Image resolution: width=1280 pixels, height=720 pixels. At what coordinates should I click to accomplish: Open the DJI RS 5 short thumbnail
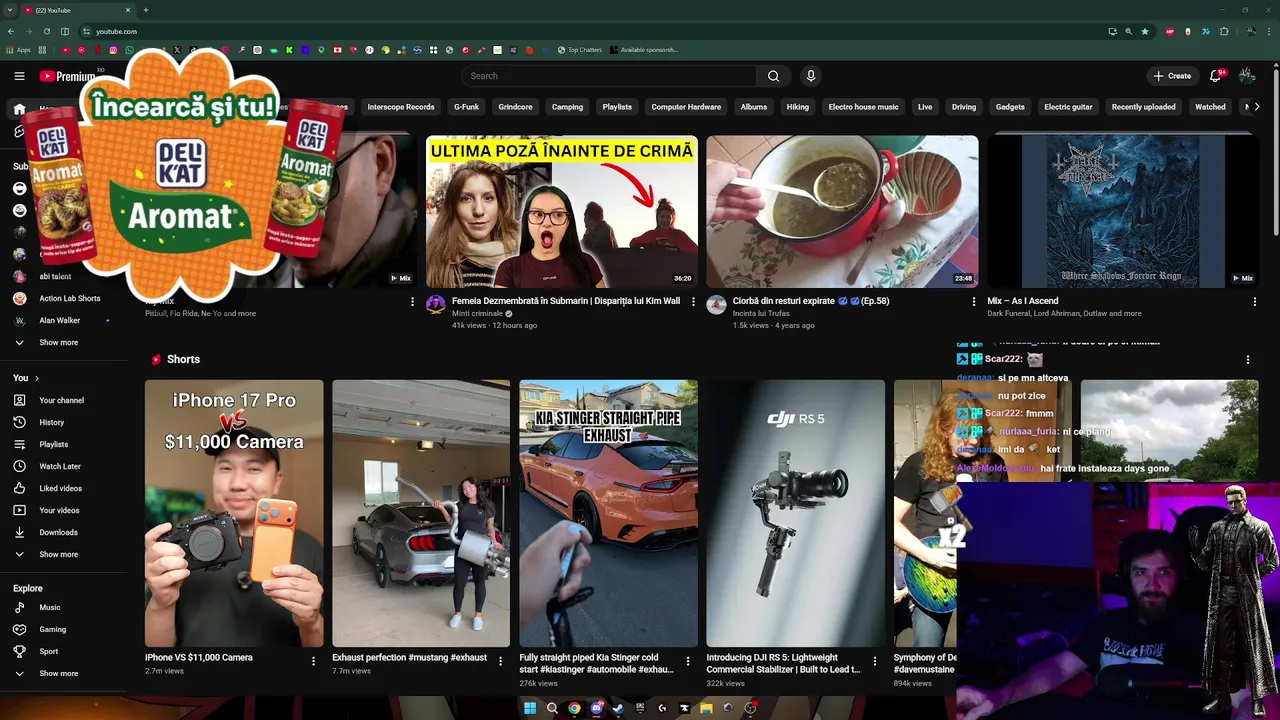coord(796,513)
